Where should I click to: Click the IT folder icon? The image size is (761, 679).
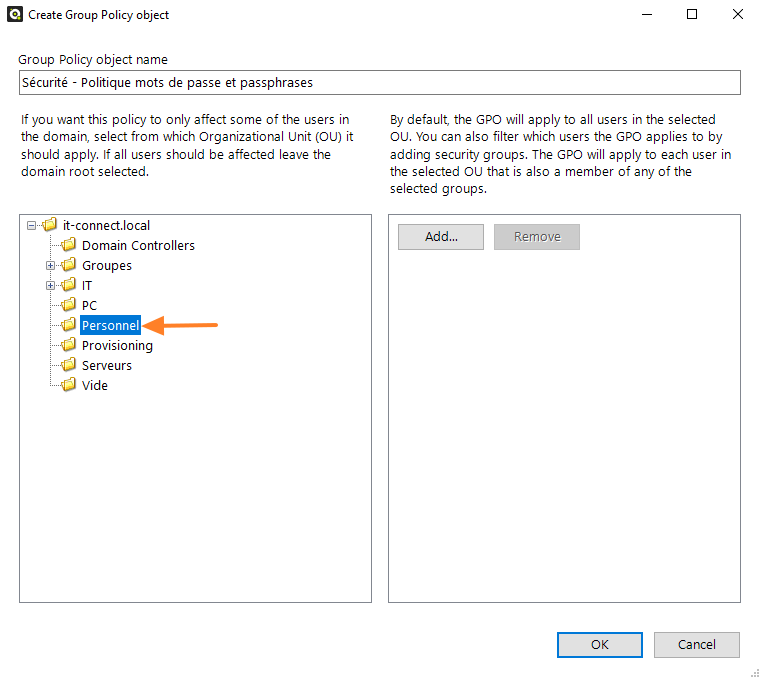[69, 285]
